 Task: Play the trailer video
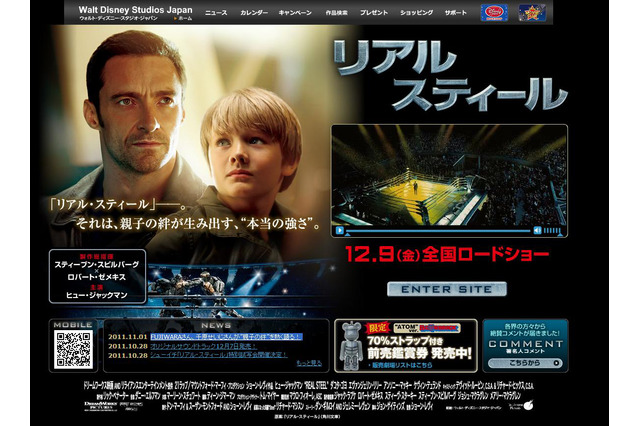tap(340, 231)
